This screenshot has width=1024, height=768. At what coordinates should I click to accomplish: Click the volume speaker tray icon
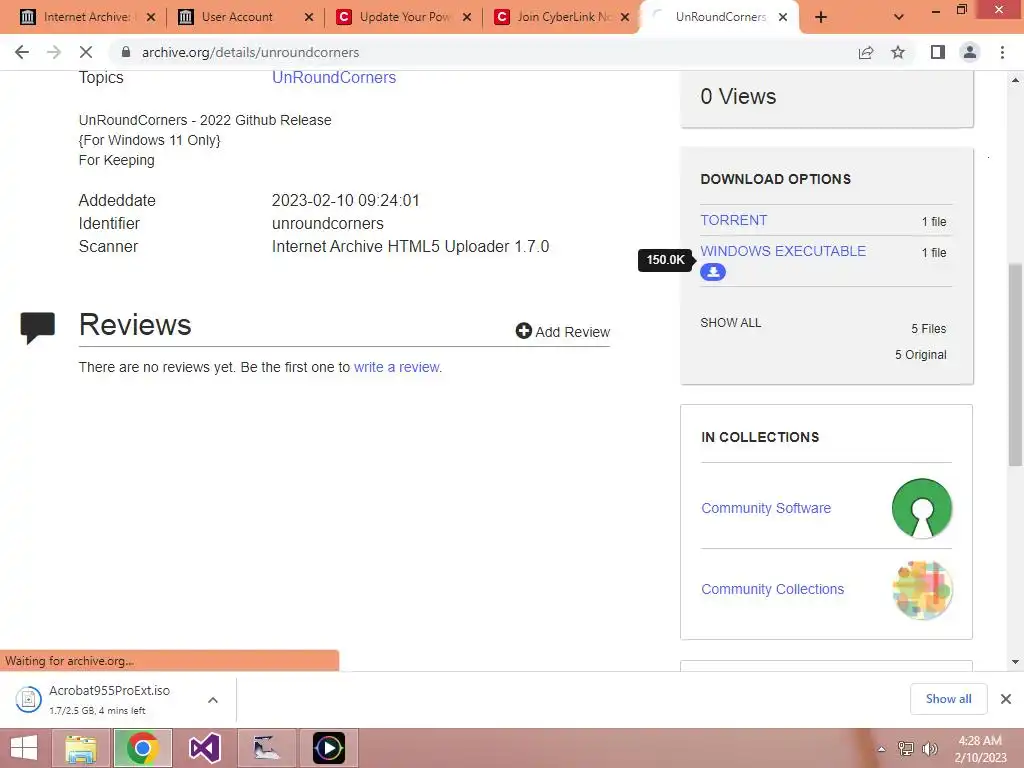(930, 749)
